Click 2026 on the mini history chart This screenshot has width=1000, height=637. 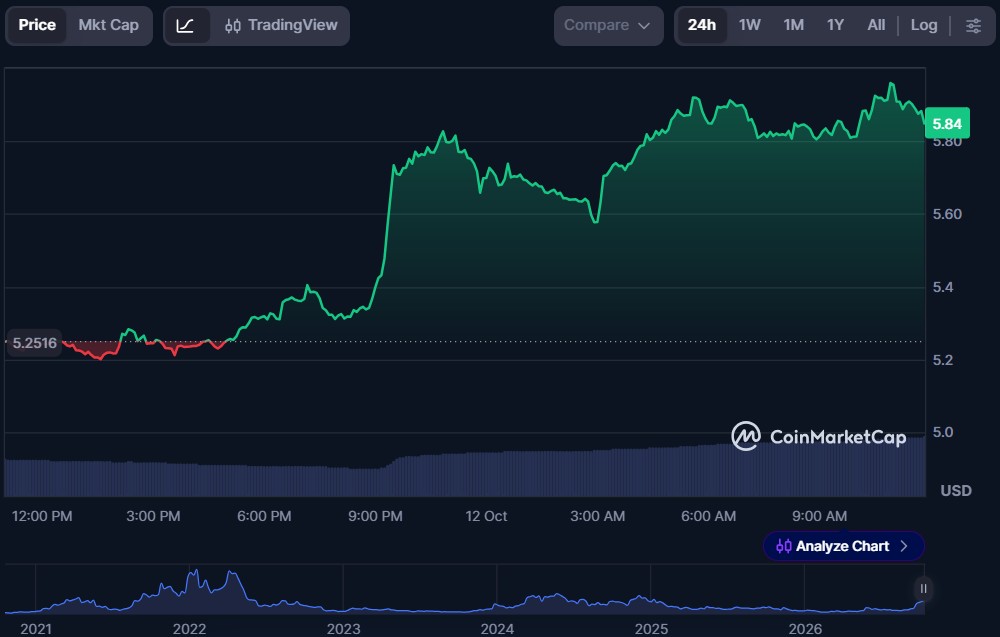(x=805, y=629)
